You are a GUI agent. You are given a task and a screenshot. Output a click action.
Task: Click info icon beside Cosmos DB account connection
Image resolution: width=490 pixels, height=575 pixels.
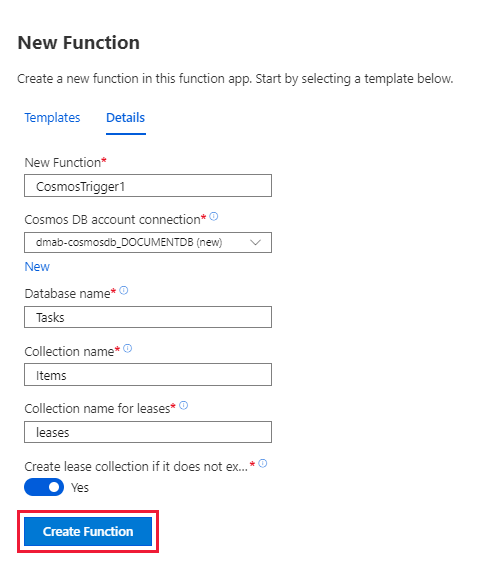click(x=214, y=216)
